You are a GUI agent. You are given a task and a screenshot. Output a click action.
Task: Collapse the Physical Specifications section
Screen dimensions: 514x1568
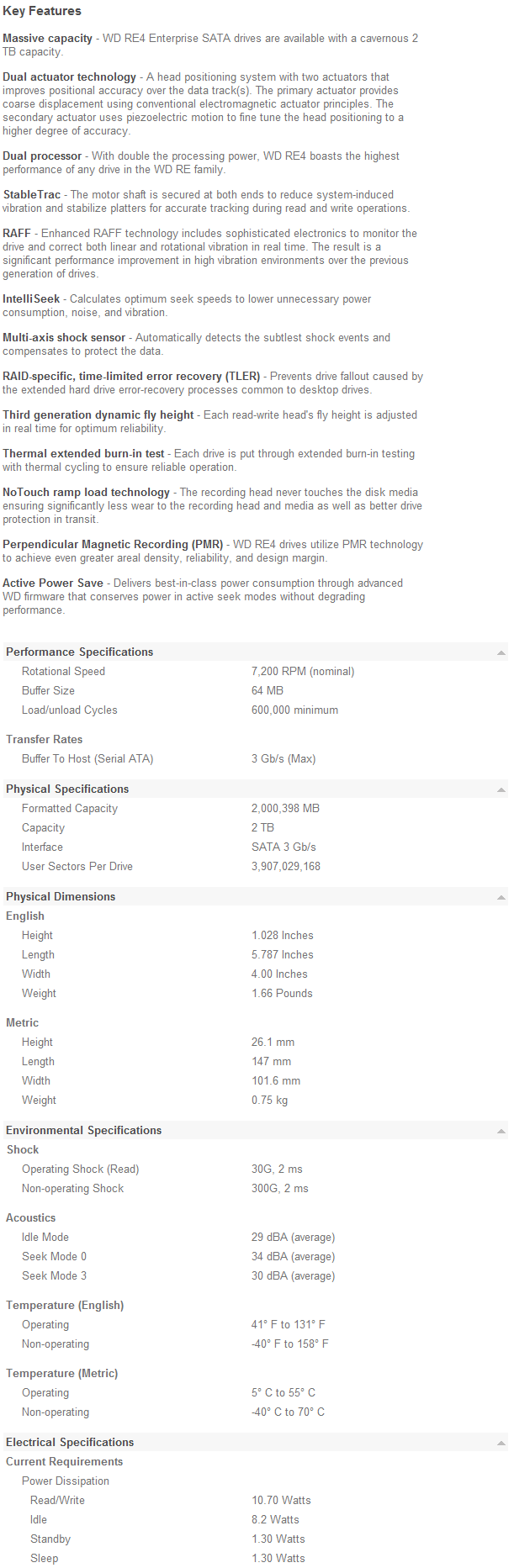[501, 789]
